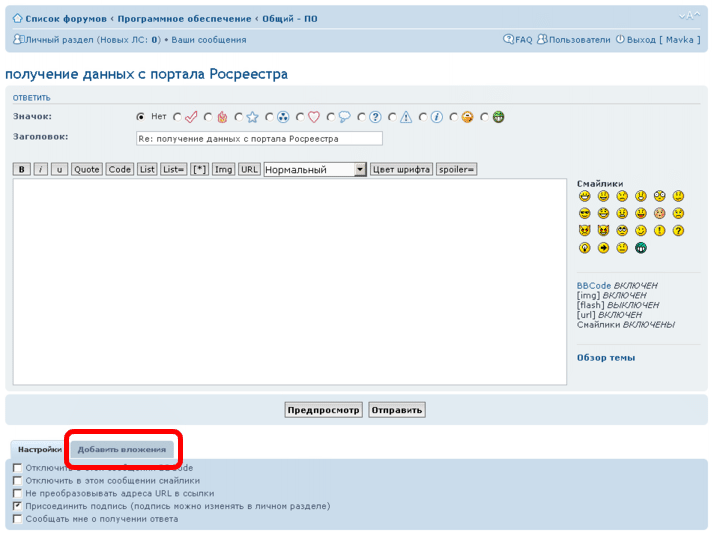Toggle bold 'B' BBCode button
Viewport: 714px width, 536px height.
pos(21,169)
